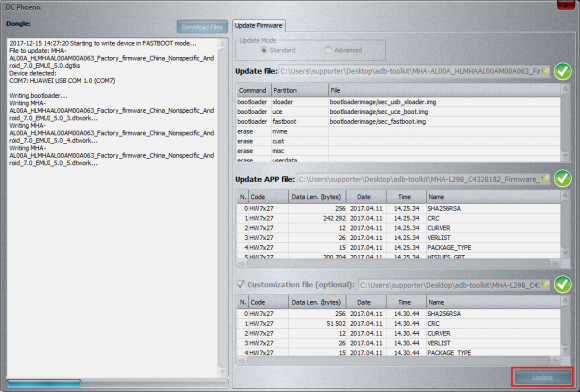Click Code header in Customization table
Screen dimensions: 580x392
point(269,302)
